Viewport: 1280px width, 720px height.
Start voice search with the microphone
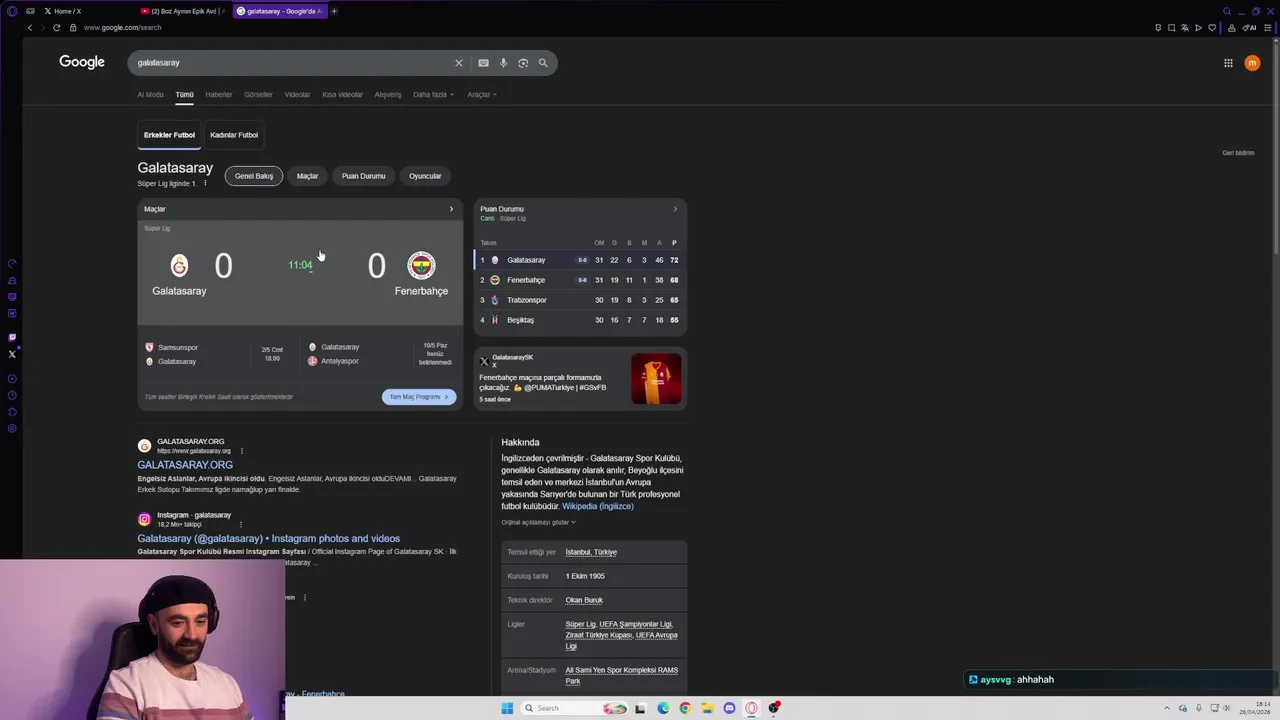tap(503, 63)
